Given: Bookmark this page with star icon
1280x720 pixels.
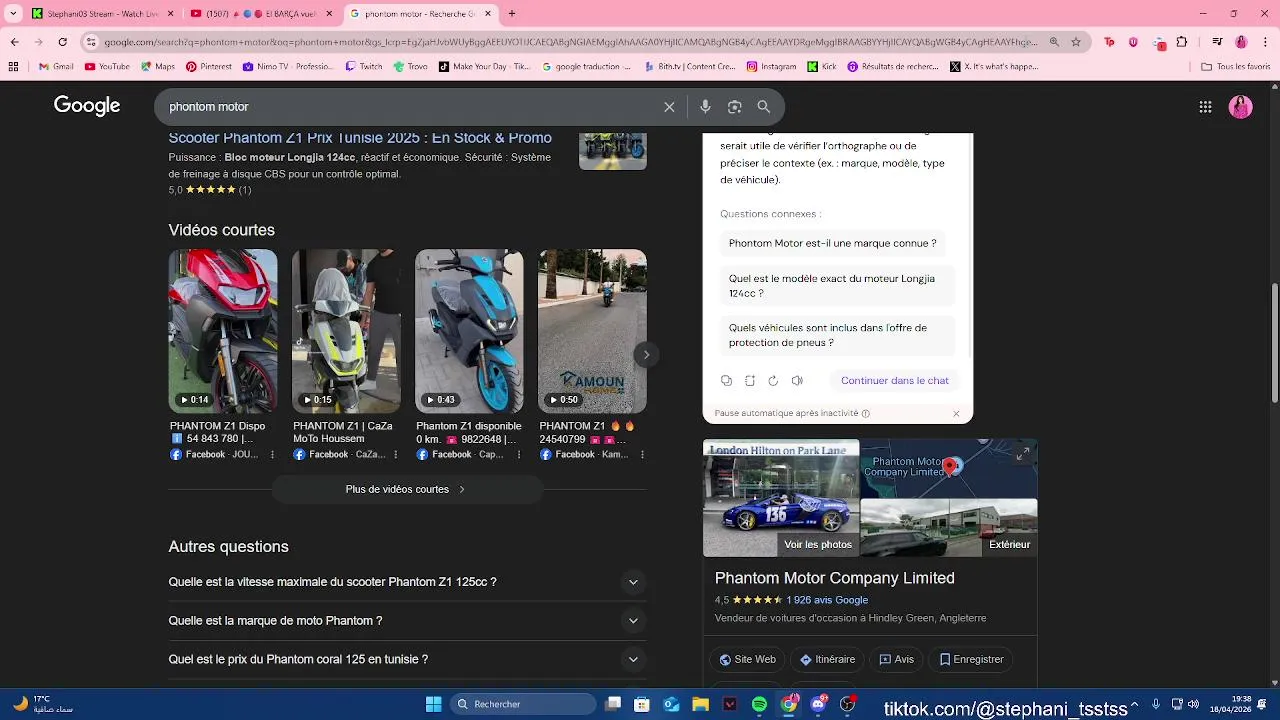Looking at the screenshot, I should (1076, 42).
